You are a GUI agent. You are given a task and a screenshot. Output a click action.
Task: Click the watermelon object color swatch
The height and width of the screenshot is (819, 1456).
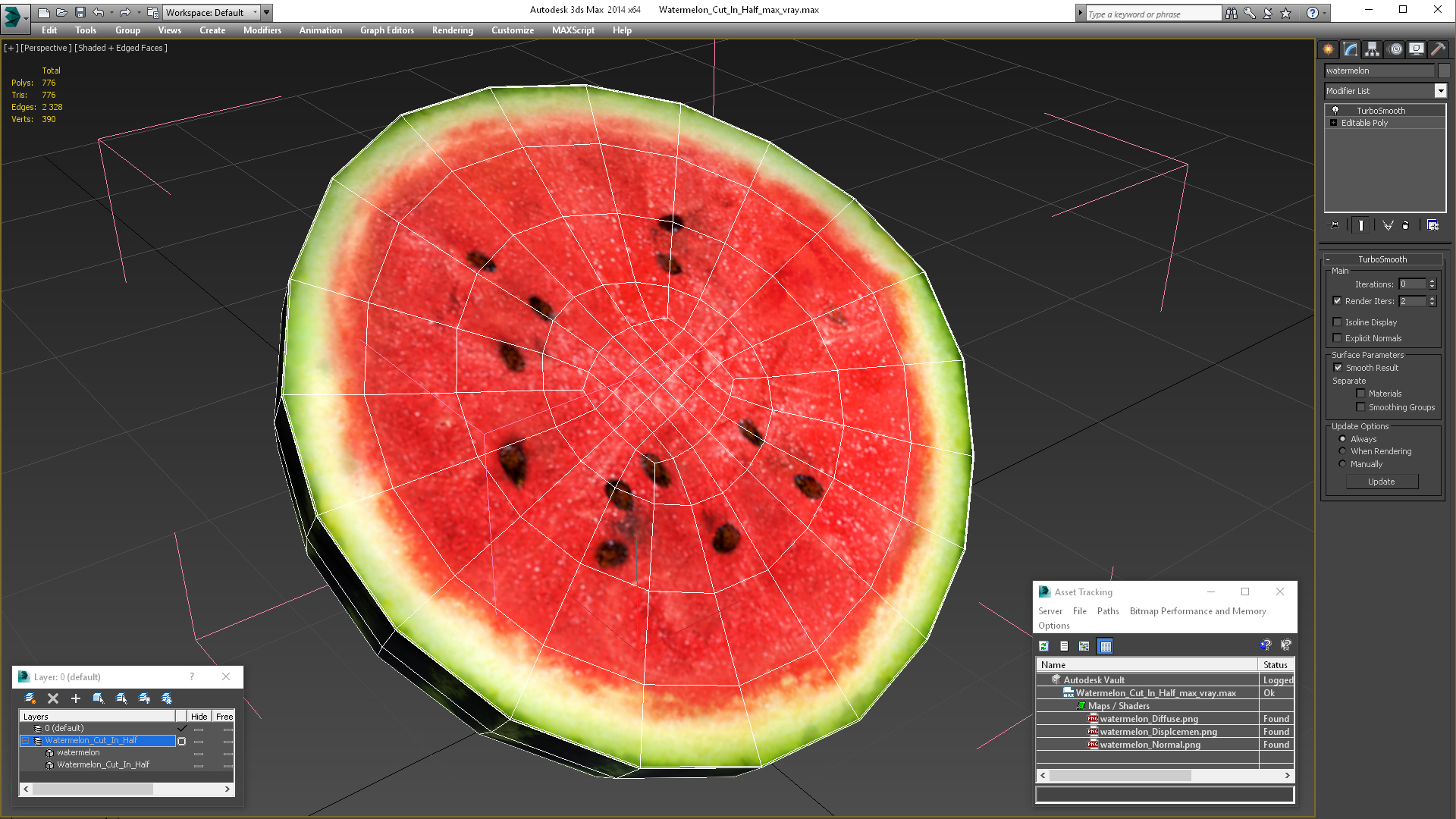(1444, 71)
